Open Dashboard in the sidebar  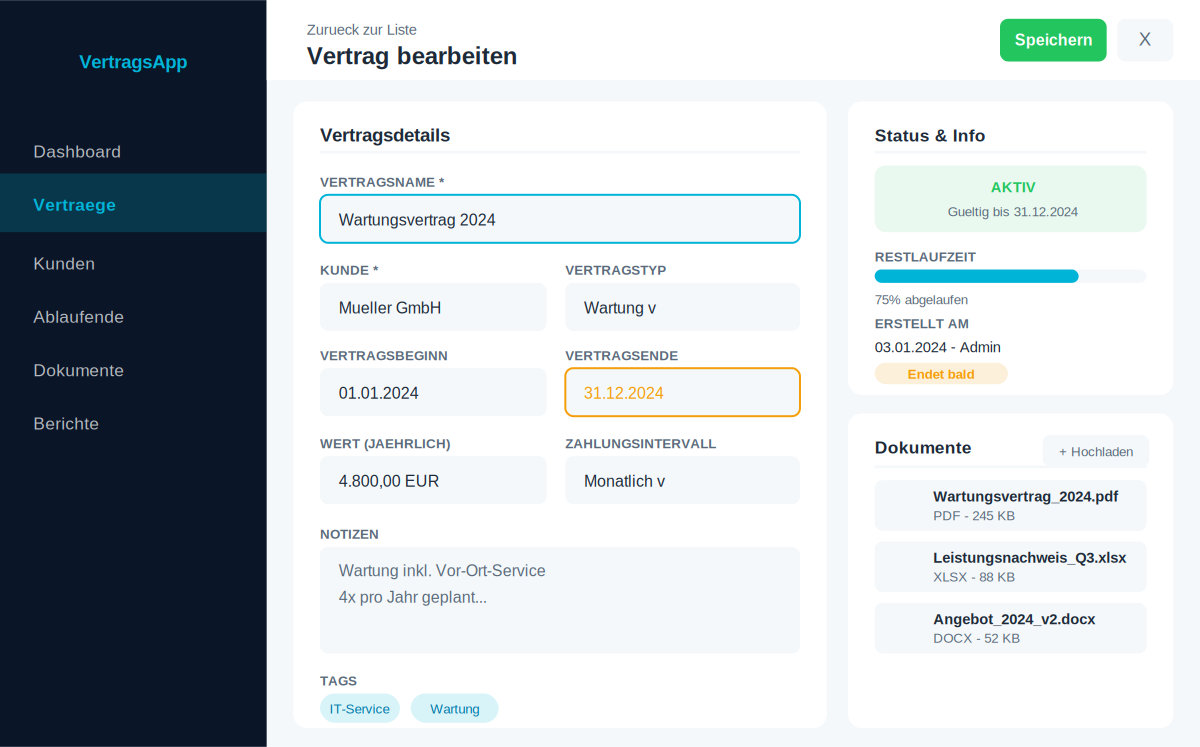(x=77, y=152)
